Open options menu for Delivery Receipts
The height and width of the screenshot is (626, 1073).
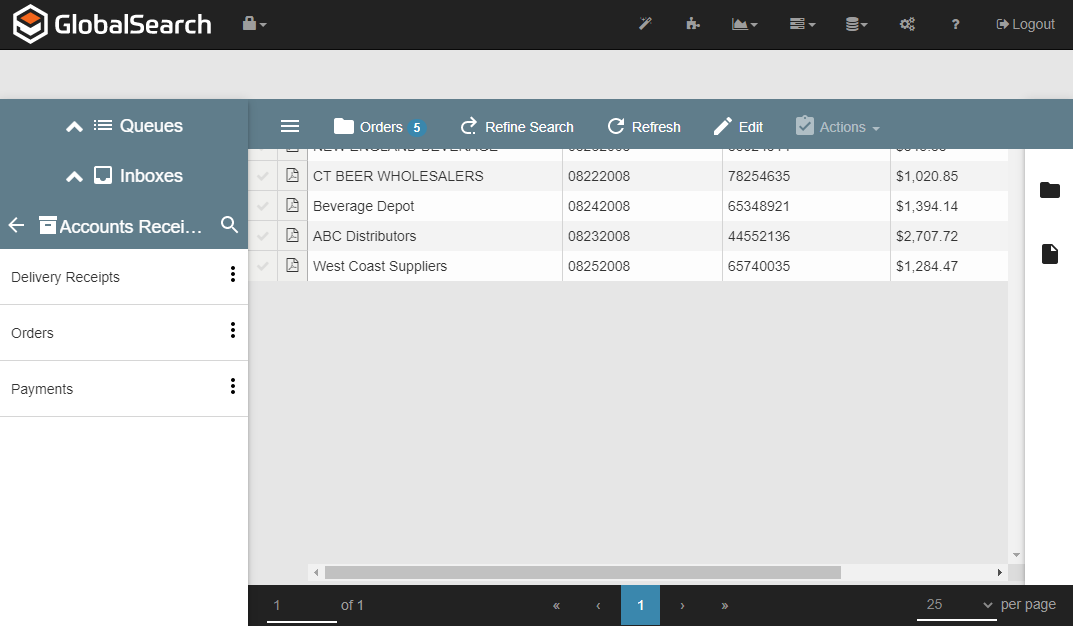[x=232, y=275]
